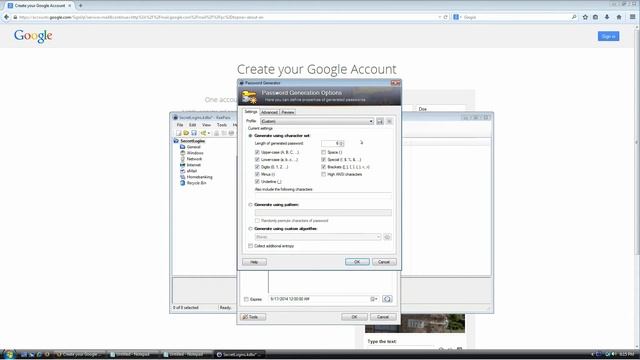Toggle Digits checkbox
The height and width of the screenshot is (360, 640).
coord(257,167)
